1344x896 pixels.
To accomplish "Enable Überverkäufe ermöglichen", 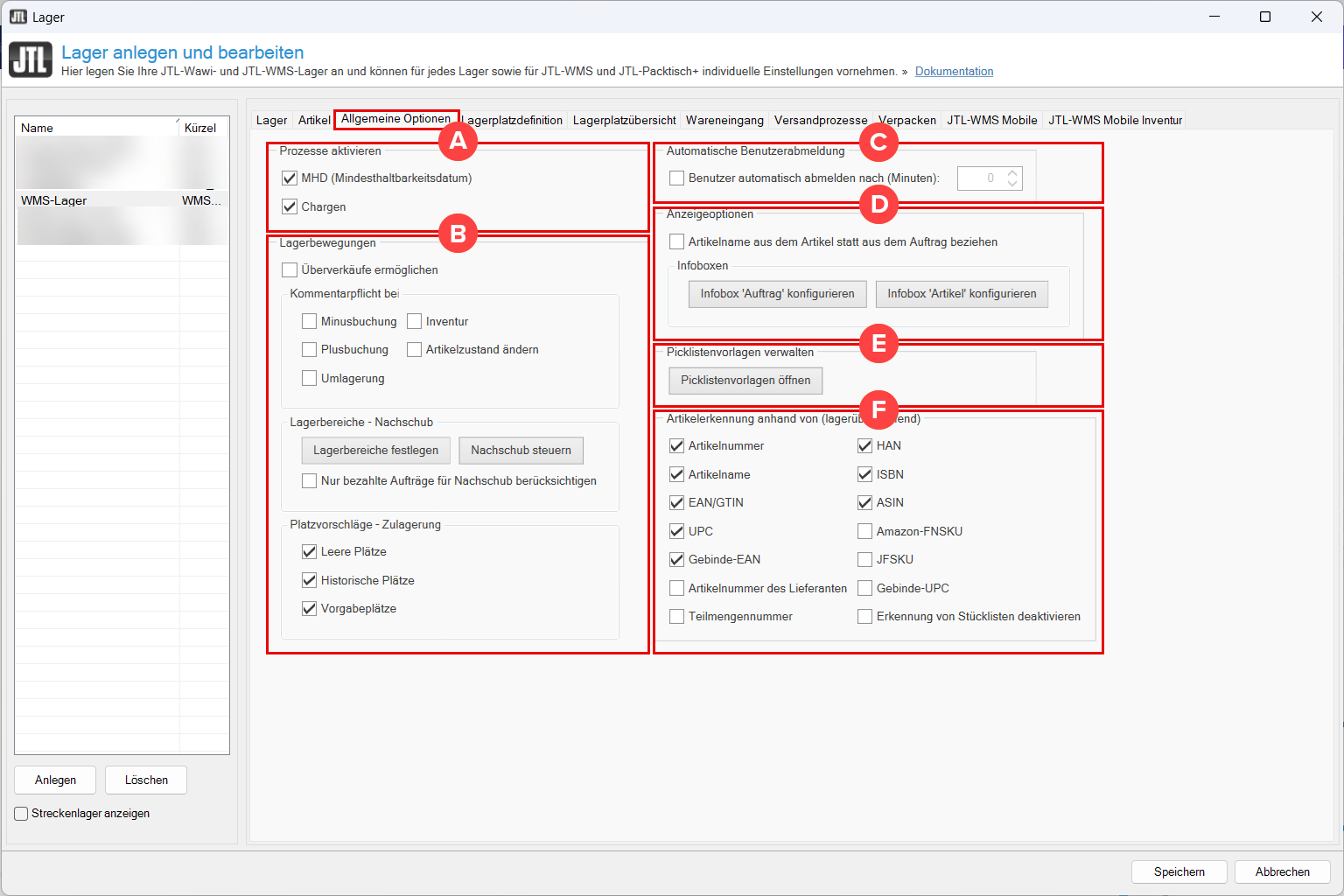I will point(290,270).
